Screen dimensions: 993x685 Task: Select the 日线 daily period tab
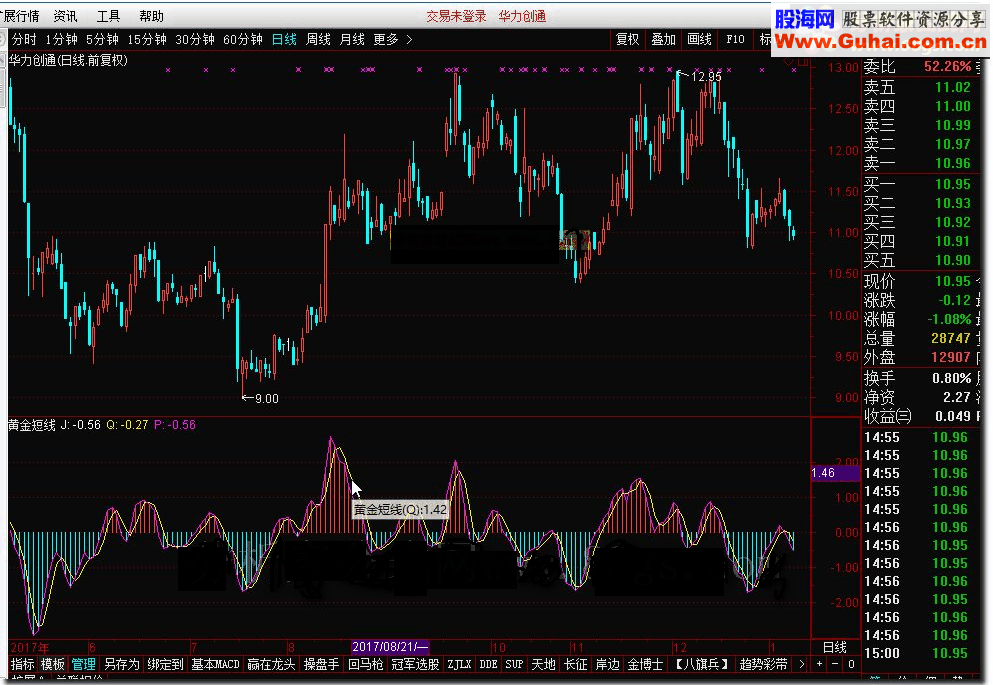tap(284, 39)
